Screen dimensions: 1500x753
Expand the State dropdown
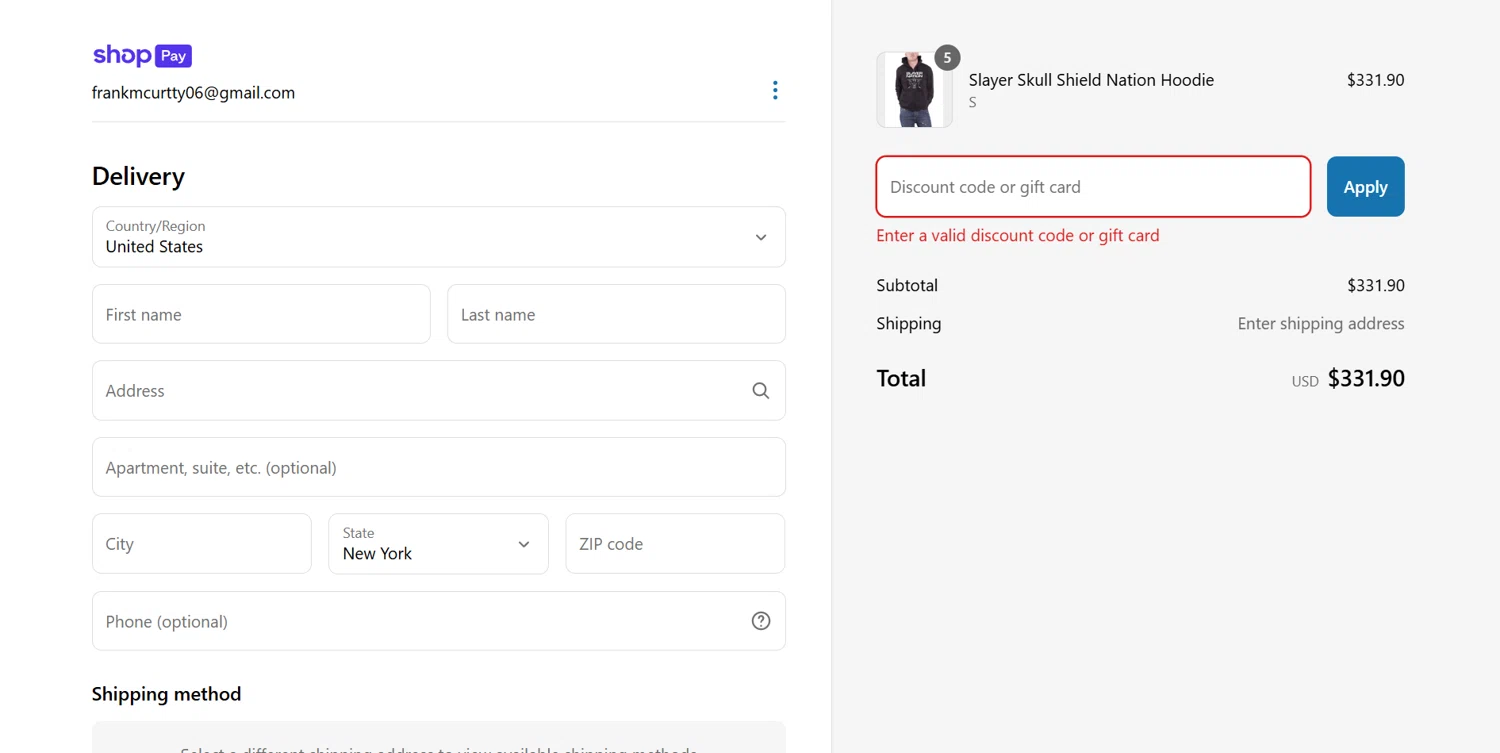[438, 544]
